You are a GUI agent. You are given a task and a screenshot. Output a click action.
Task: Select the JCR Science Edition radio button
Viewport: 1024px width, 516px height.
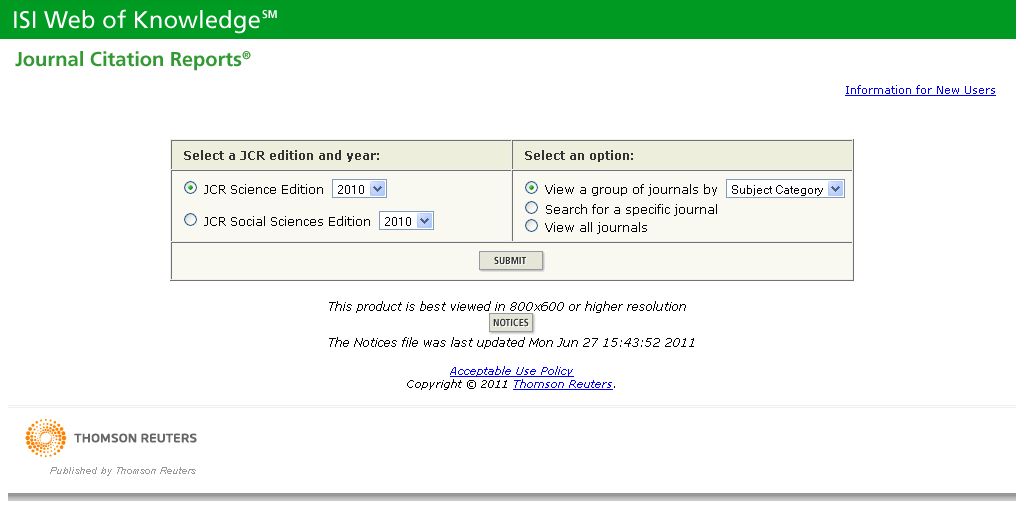point(191,188)
